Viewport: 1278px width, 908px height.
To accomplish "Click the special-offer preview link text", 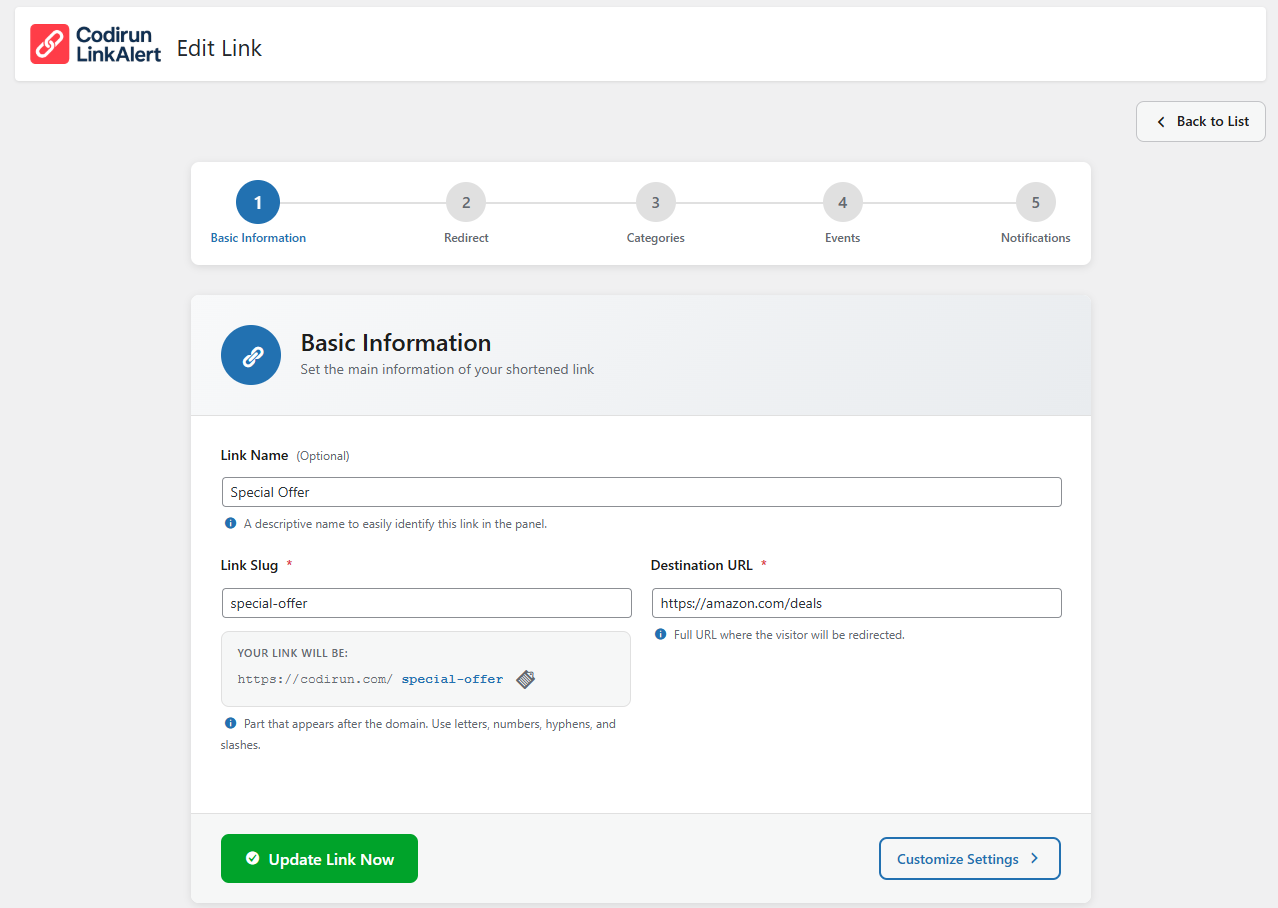I will (452, 679).
